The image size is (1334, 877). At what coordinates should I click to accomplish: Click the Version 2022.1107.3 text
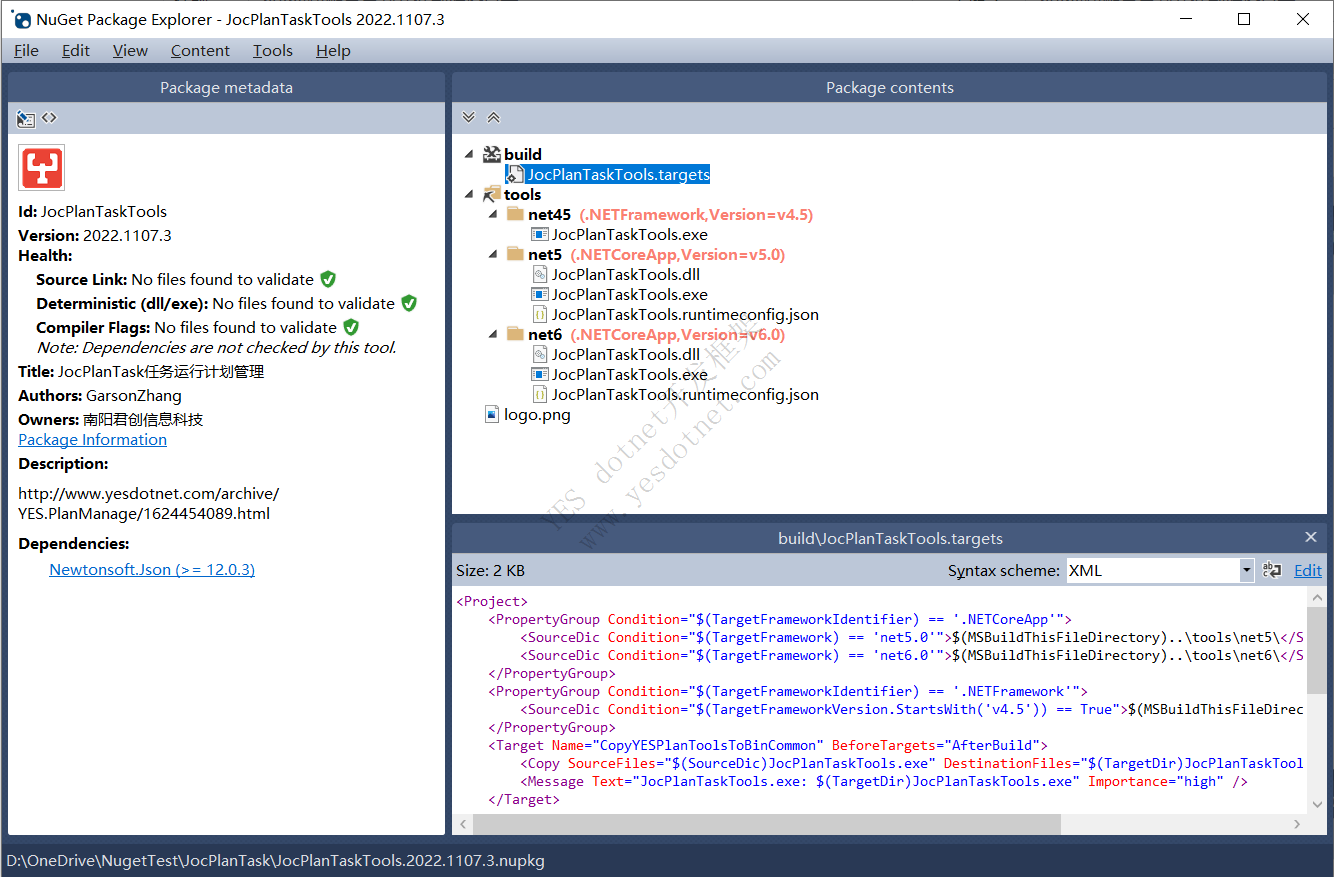coord(95,236)
